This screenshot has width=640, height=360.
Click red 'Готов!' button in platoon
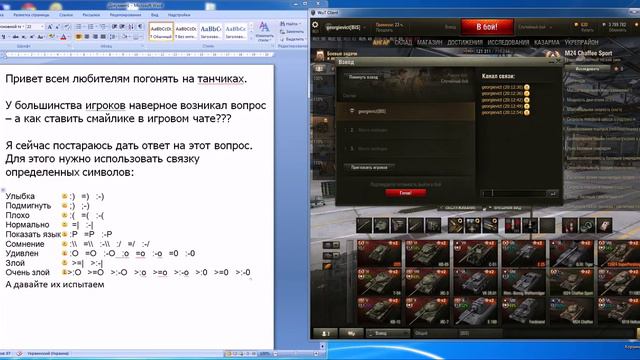[x=406, y=193]
